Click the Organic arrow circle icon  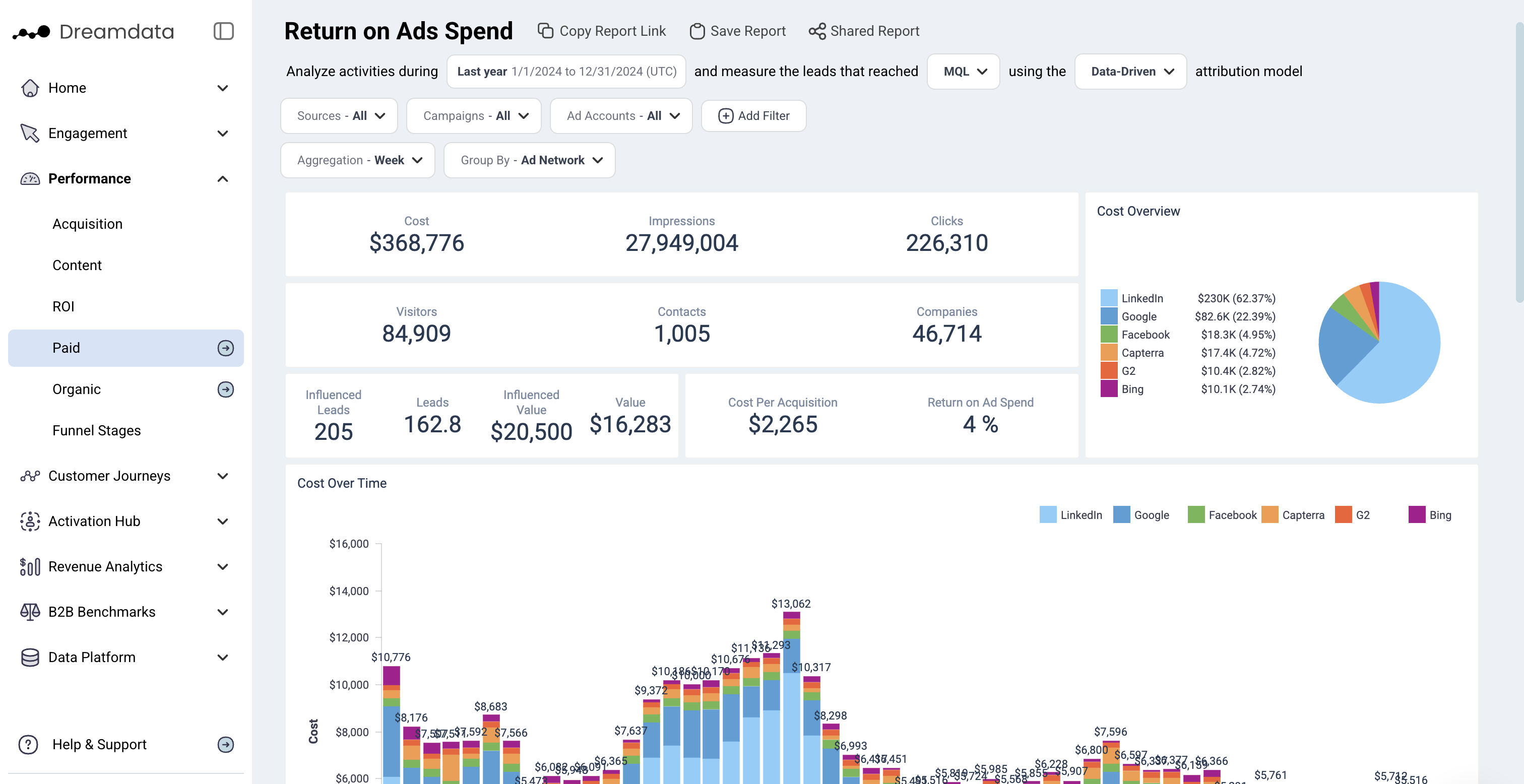coord(225,389)
